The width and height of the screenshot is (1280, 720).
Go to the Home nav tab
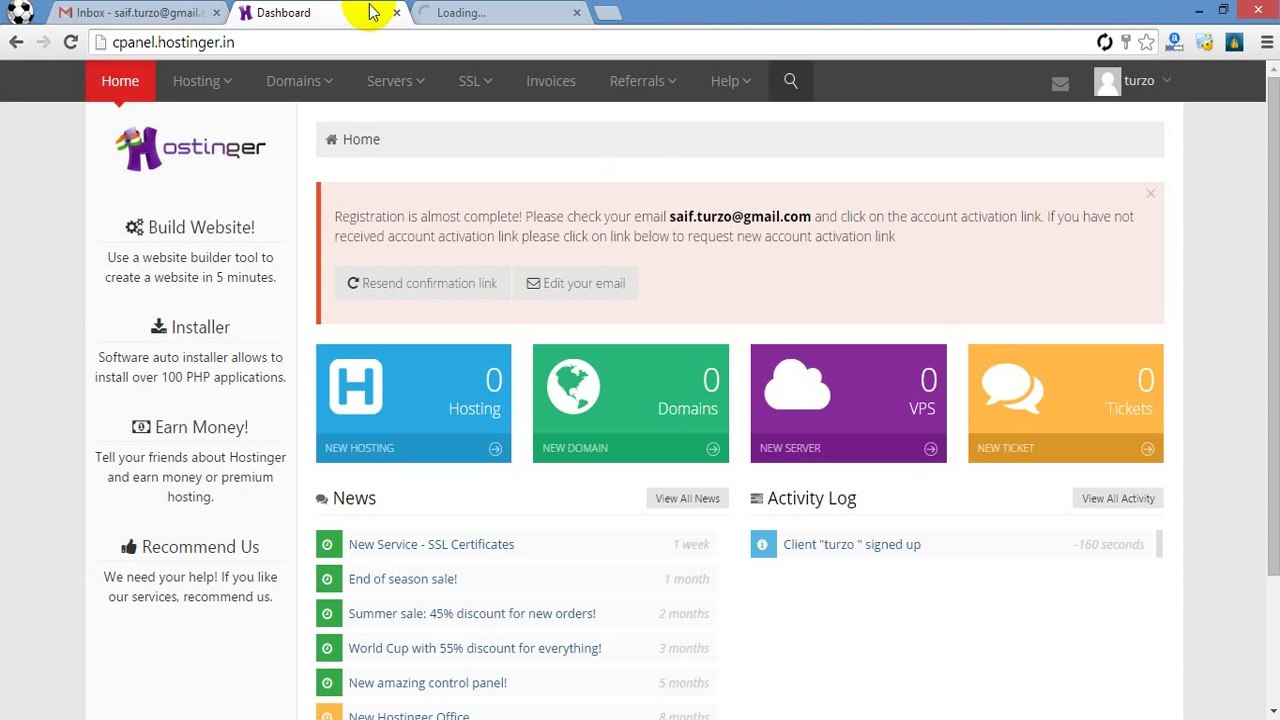(120, 81)
